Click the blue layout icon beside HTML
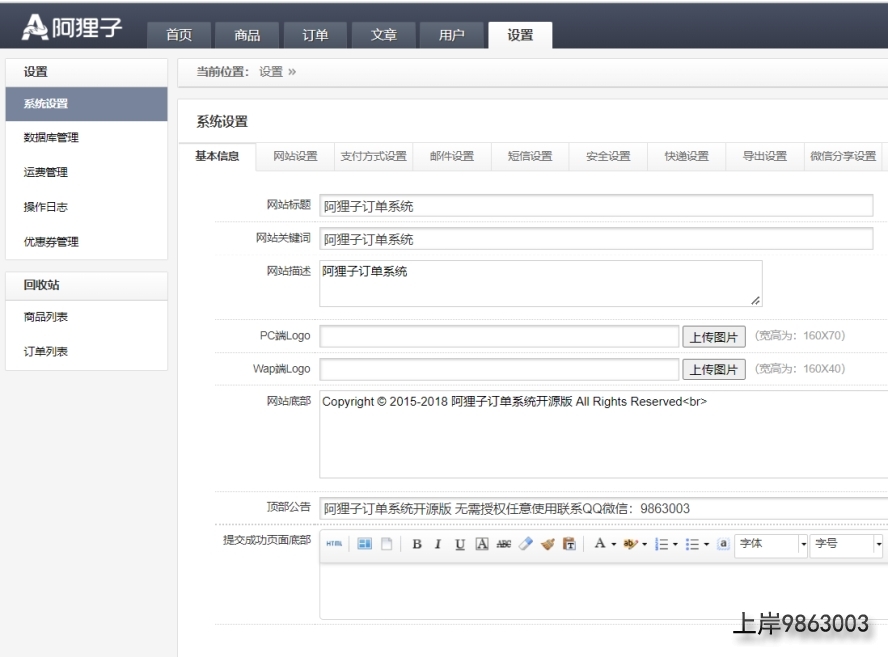 point(365,544)
